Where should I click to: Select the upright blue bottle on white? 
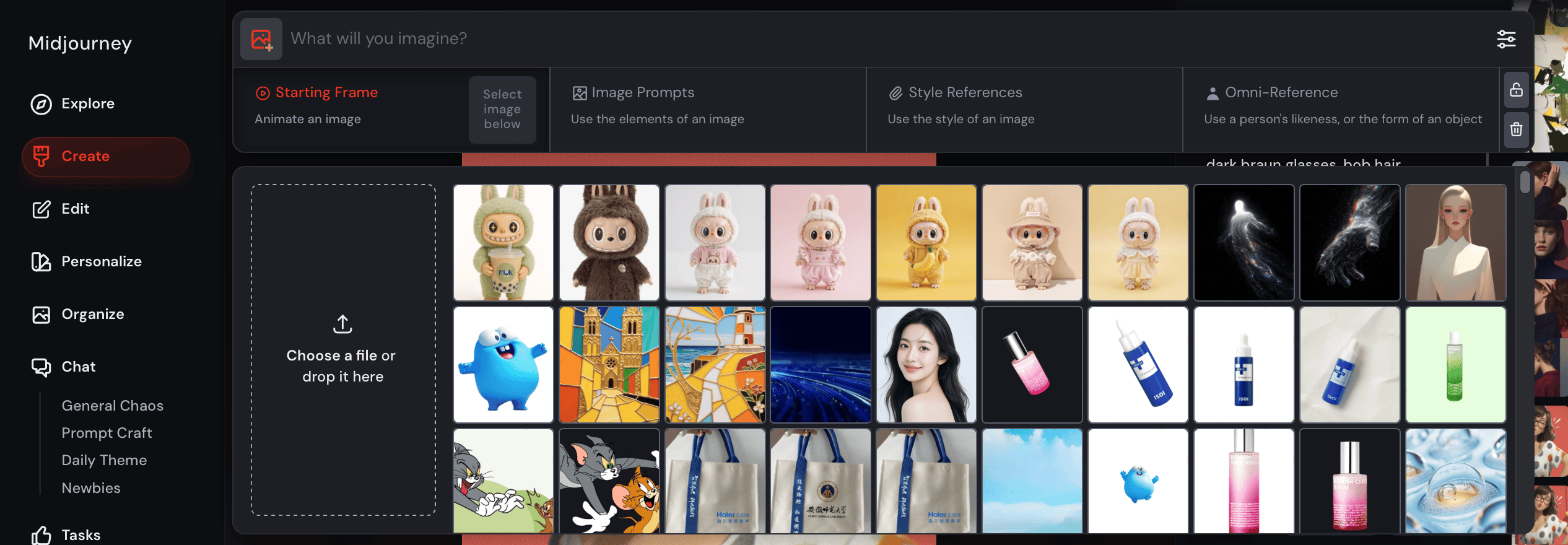(x=1244, y=365)
